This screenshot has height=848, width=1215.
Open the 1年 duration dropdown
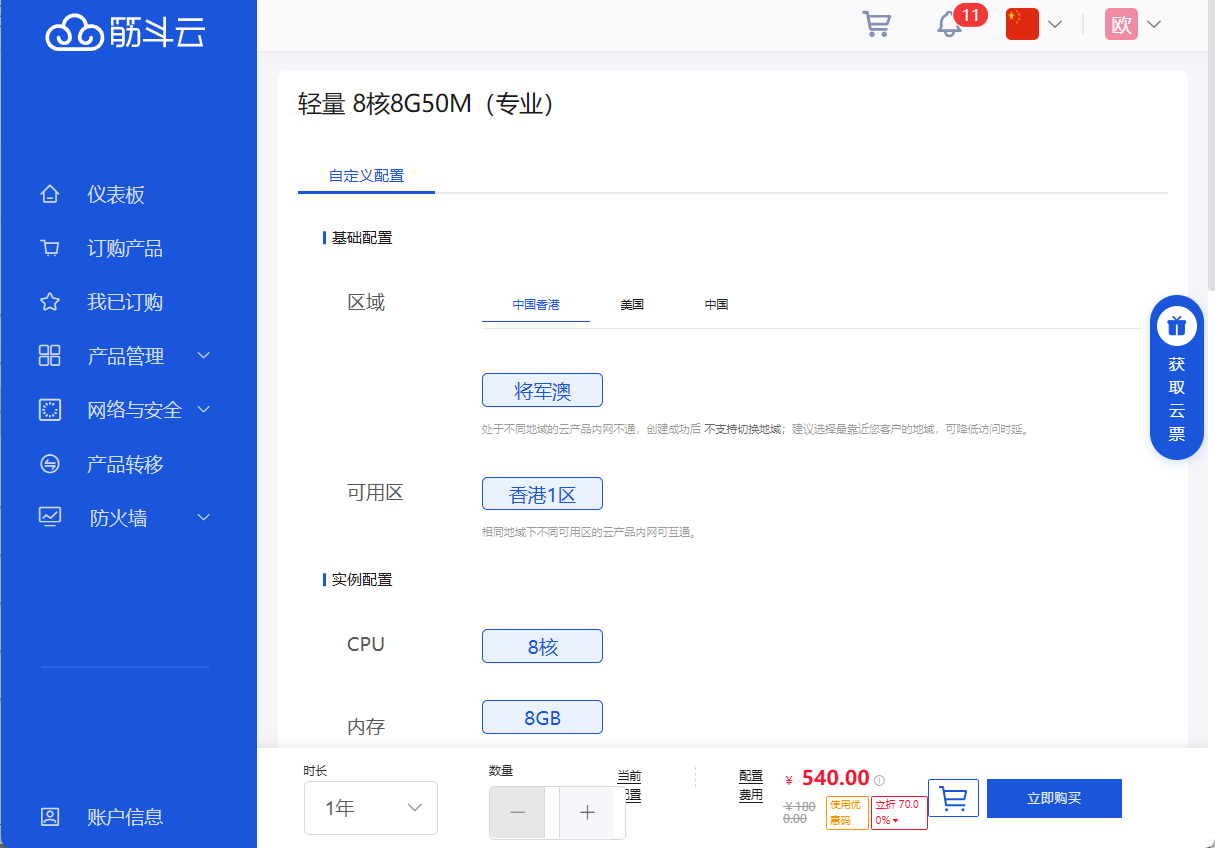[x=370, y=807]
